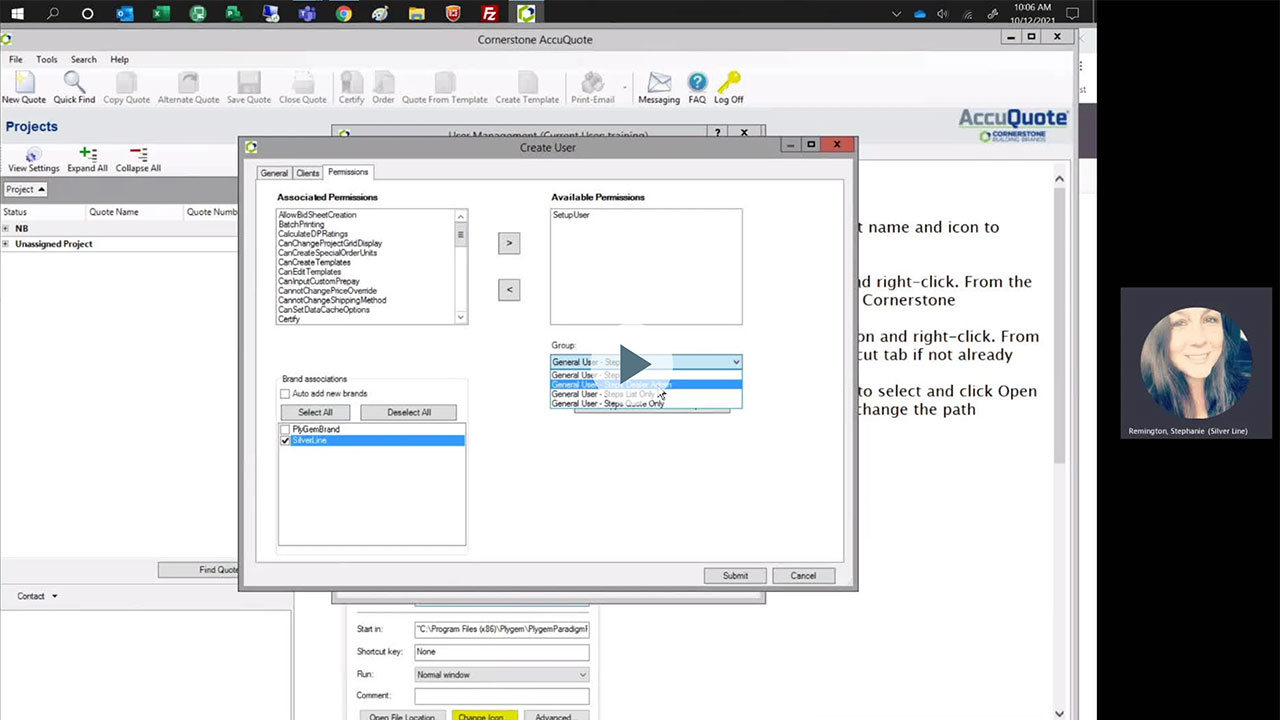Open the Run Normal window combo box

(501, 674)
